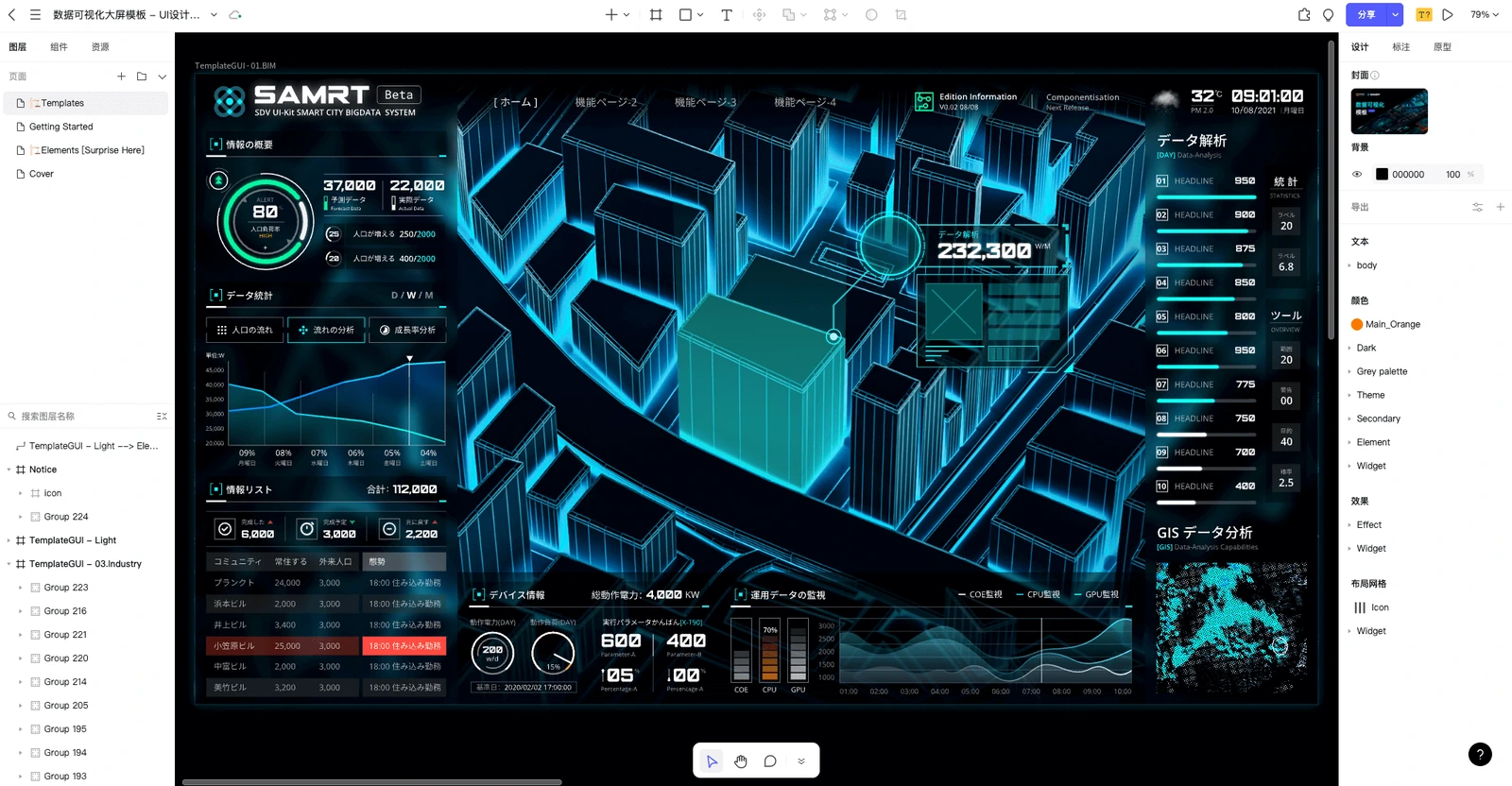Start presentation with the play icon
1512x786 pixels.
click(1448, 15)
